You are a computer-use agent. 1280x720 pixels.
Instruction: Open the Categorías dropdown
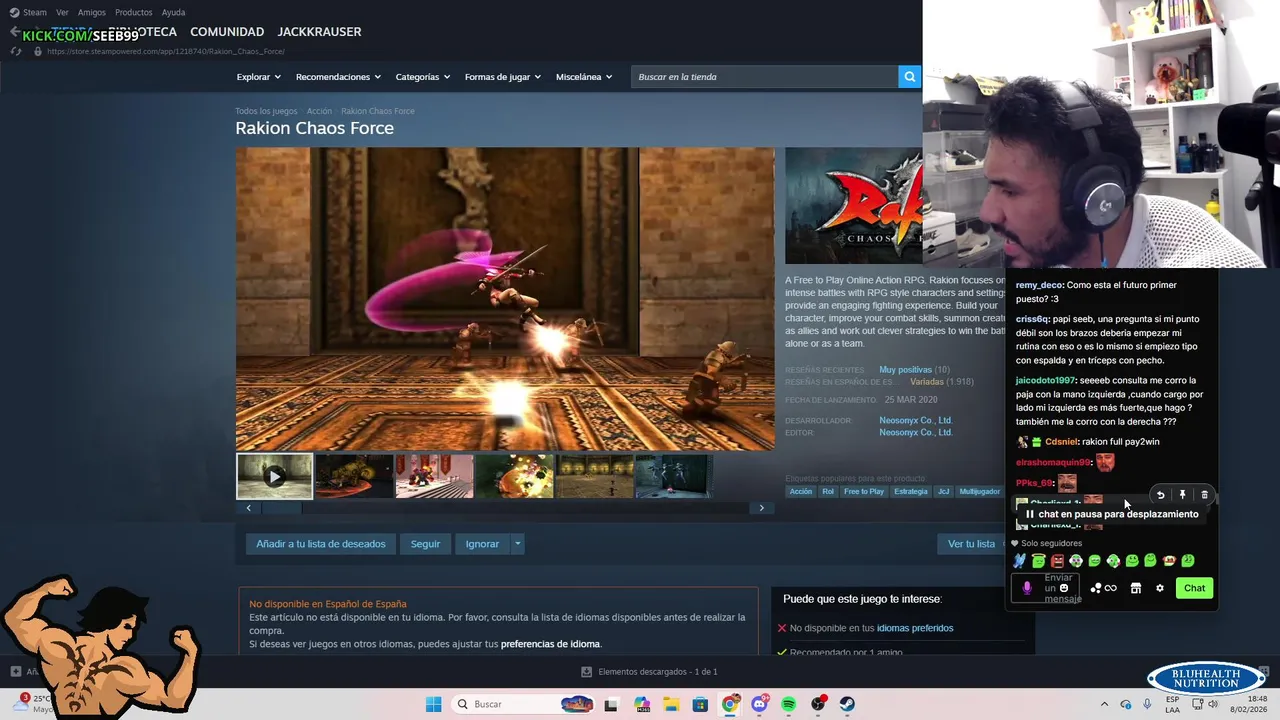(x=422, y=77)
